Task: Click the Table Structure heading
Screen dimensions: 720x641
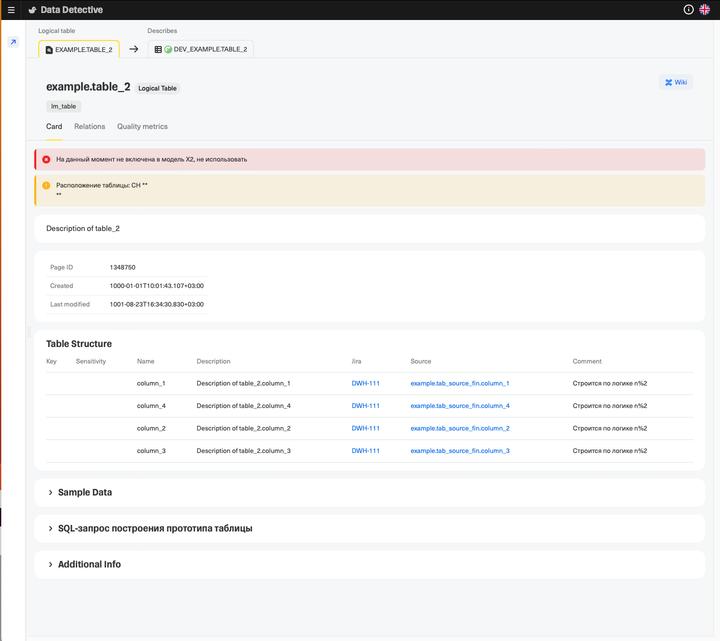Action: tap(79, 344)
